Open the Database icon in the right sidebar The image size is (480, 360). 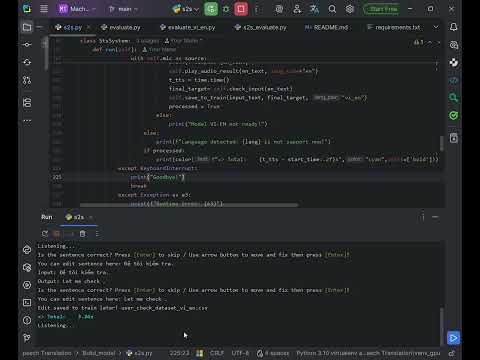[x=453, y=138]
